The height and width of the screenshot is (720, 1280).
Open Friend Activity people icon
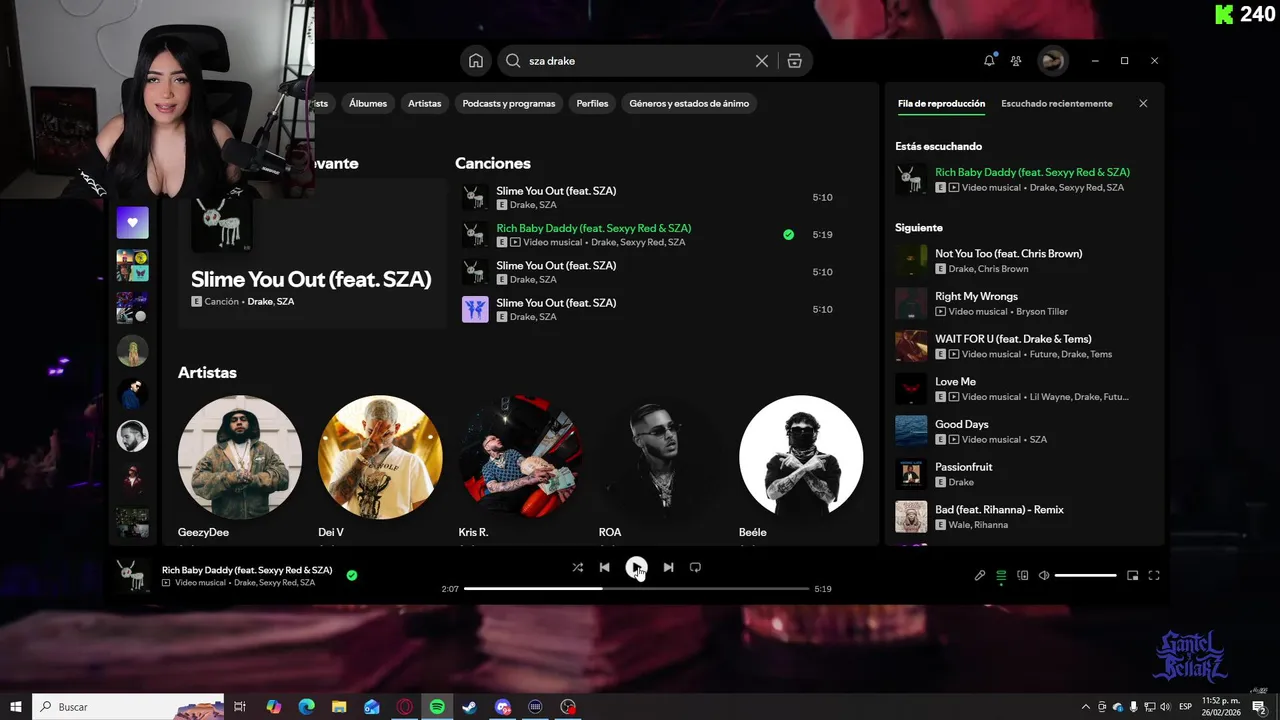[x=1016, y=61]
